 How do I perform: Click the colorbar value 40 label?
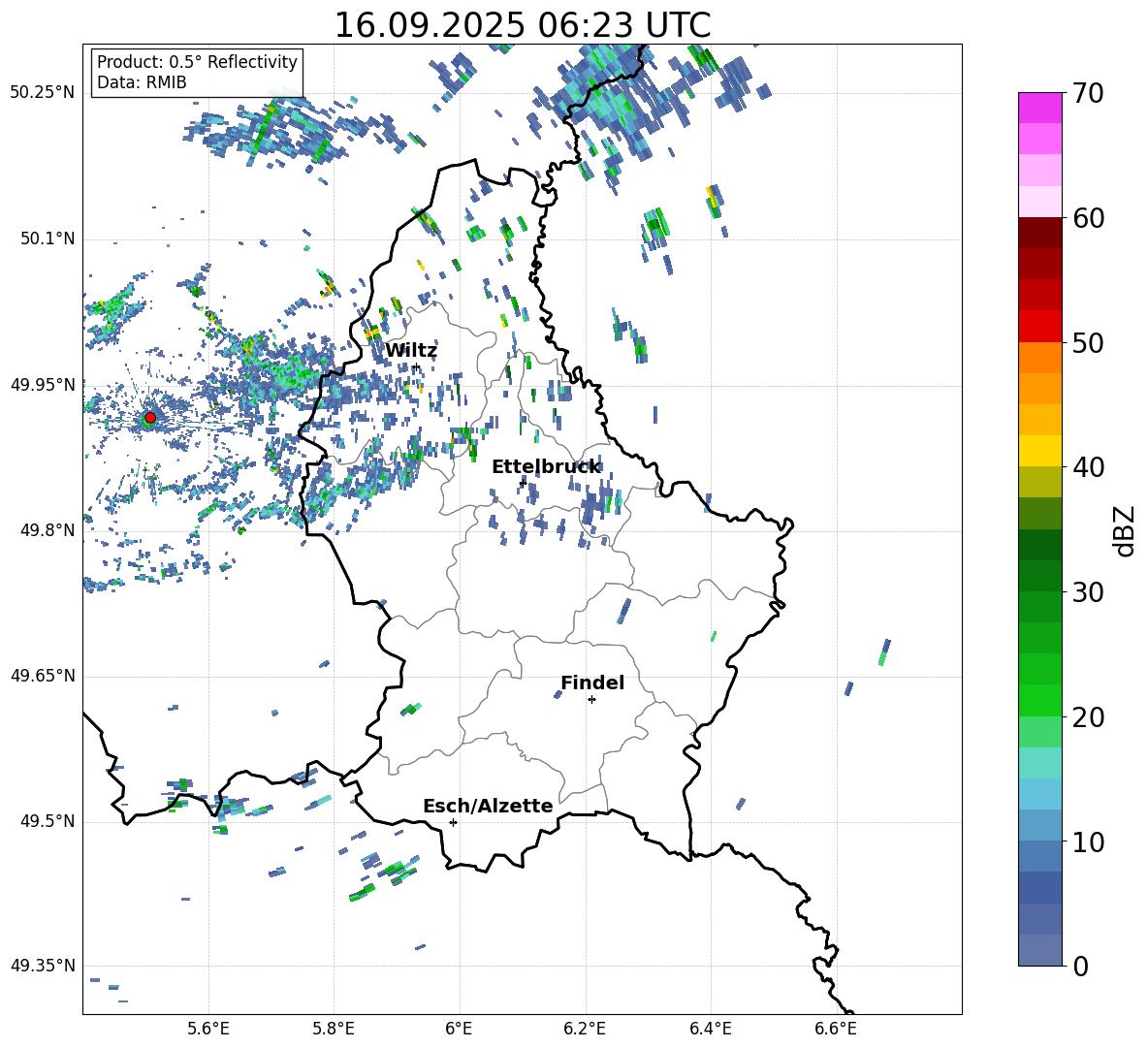point(1087,467)
